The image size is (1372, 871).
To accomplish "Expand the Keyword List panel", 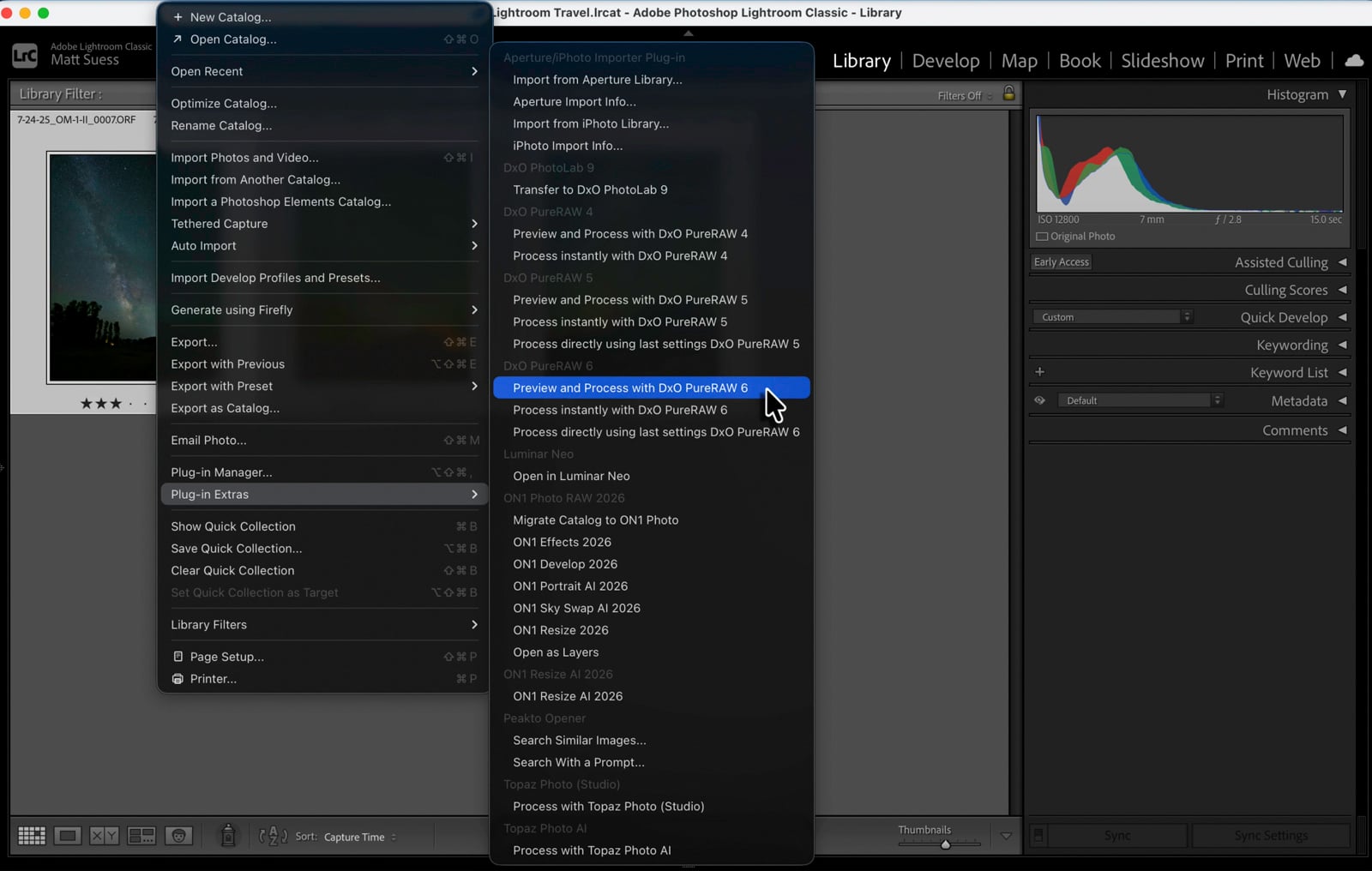I will (x=1342, y=372).
